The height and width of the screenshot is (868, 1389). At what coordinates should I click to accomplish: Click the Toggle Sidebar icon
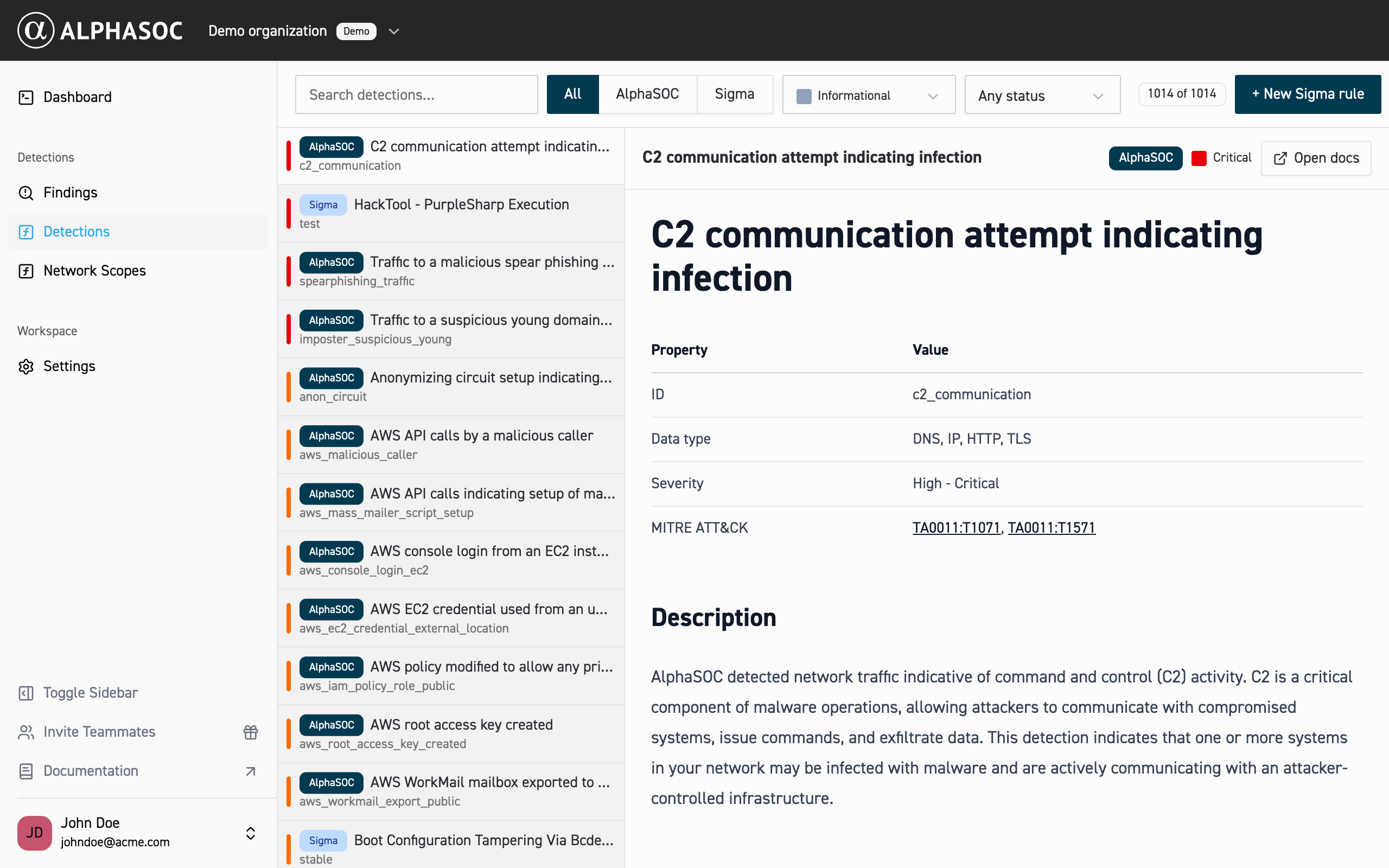click(26, 693)
